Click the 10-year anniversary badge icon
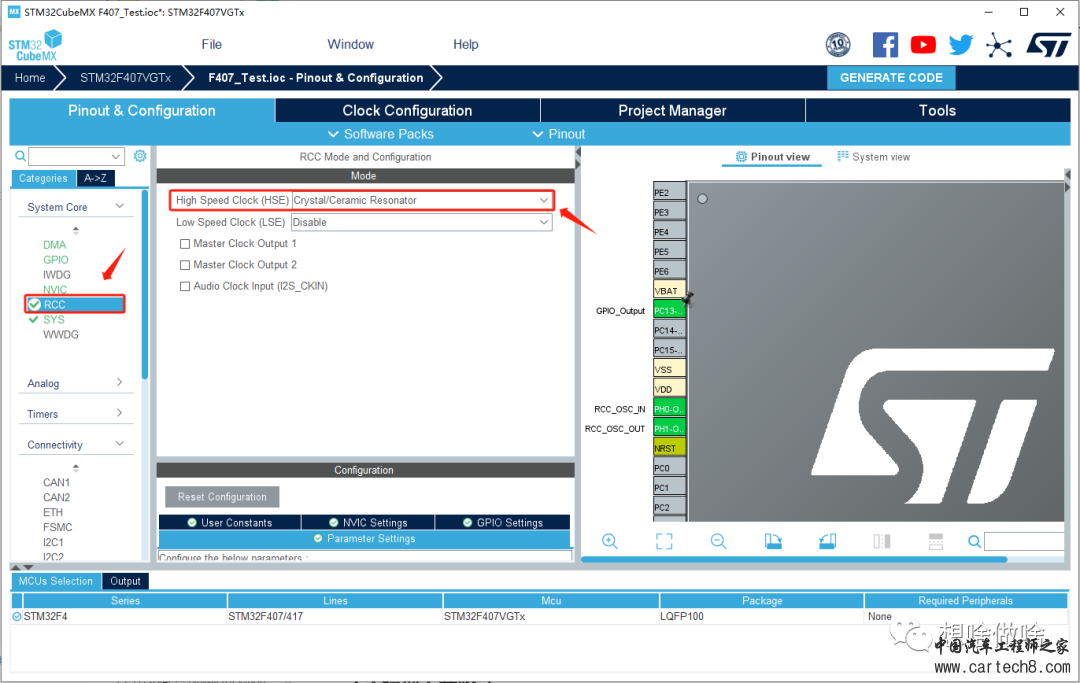This screenshot has height=683, width=1080. click(838, 45)
